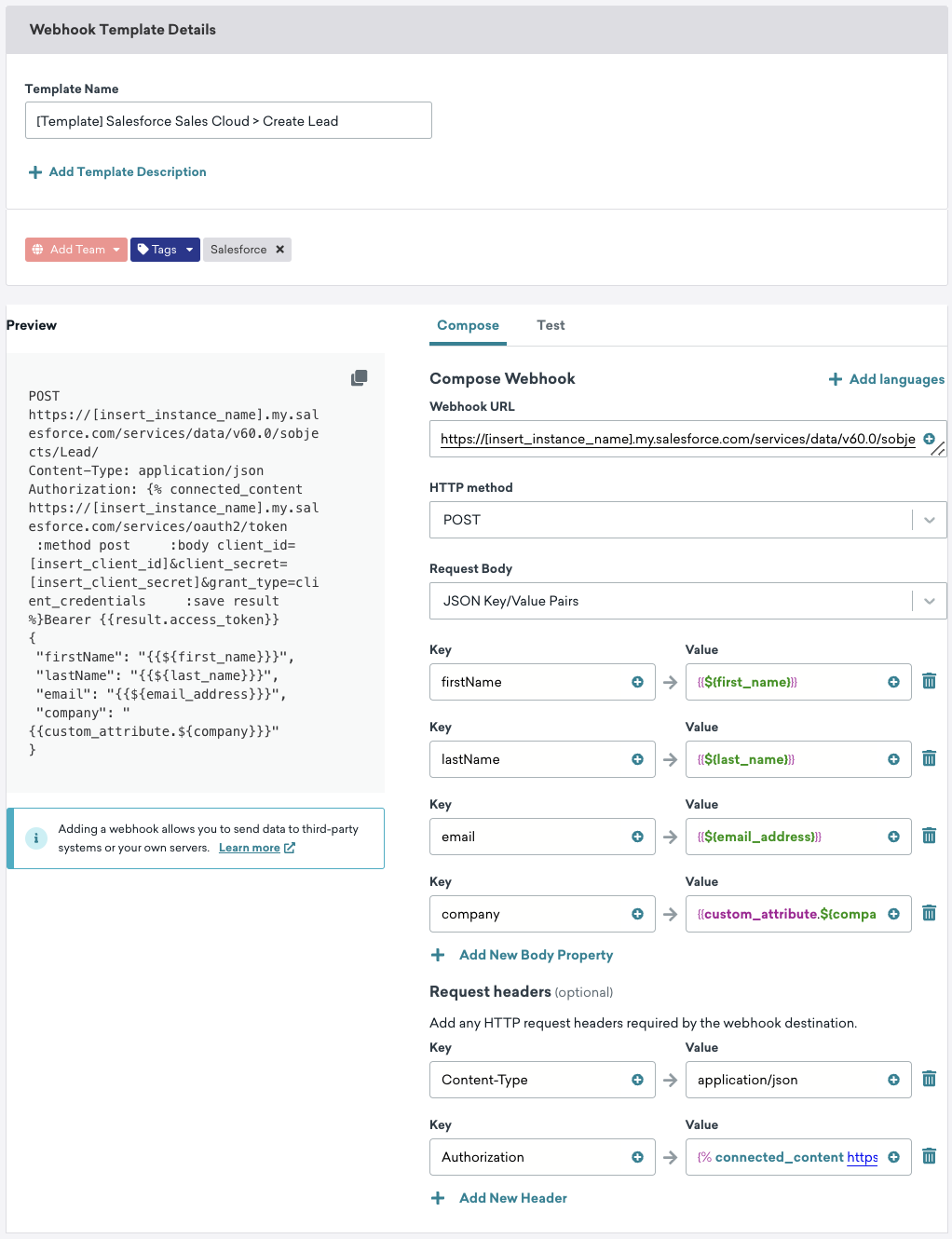This screenshot has height=1239, width=952.
Task: Expand the HTTP method POST dropdown
Action: [929, 520]
